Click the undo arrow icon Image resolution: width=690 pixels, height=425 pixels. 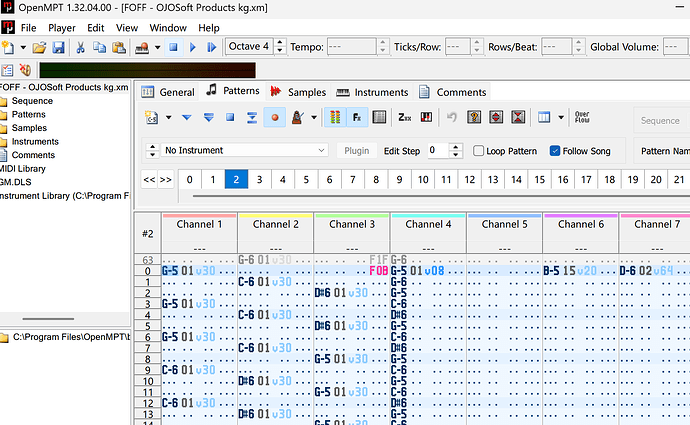[x=451, y=117]
